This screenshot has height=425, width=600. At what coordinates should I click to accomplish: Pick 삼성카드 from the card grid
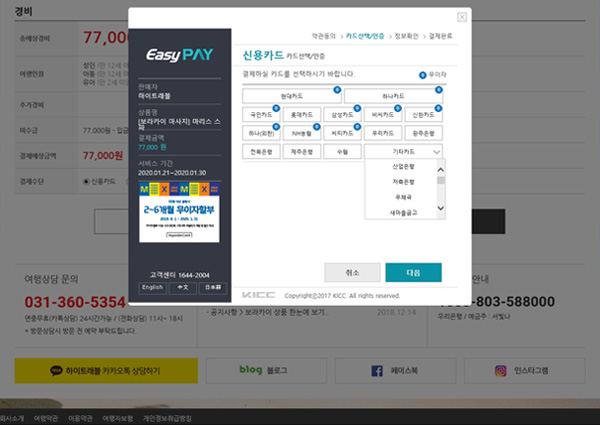point(342,114)
